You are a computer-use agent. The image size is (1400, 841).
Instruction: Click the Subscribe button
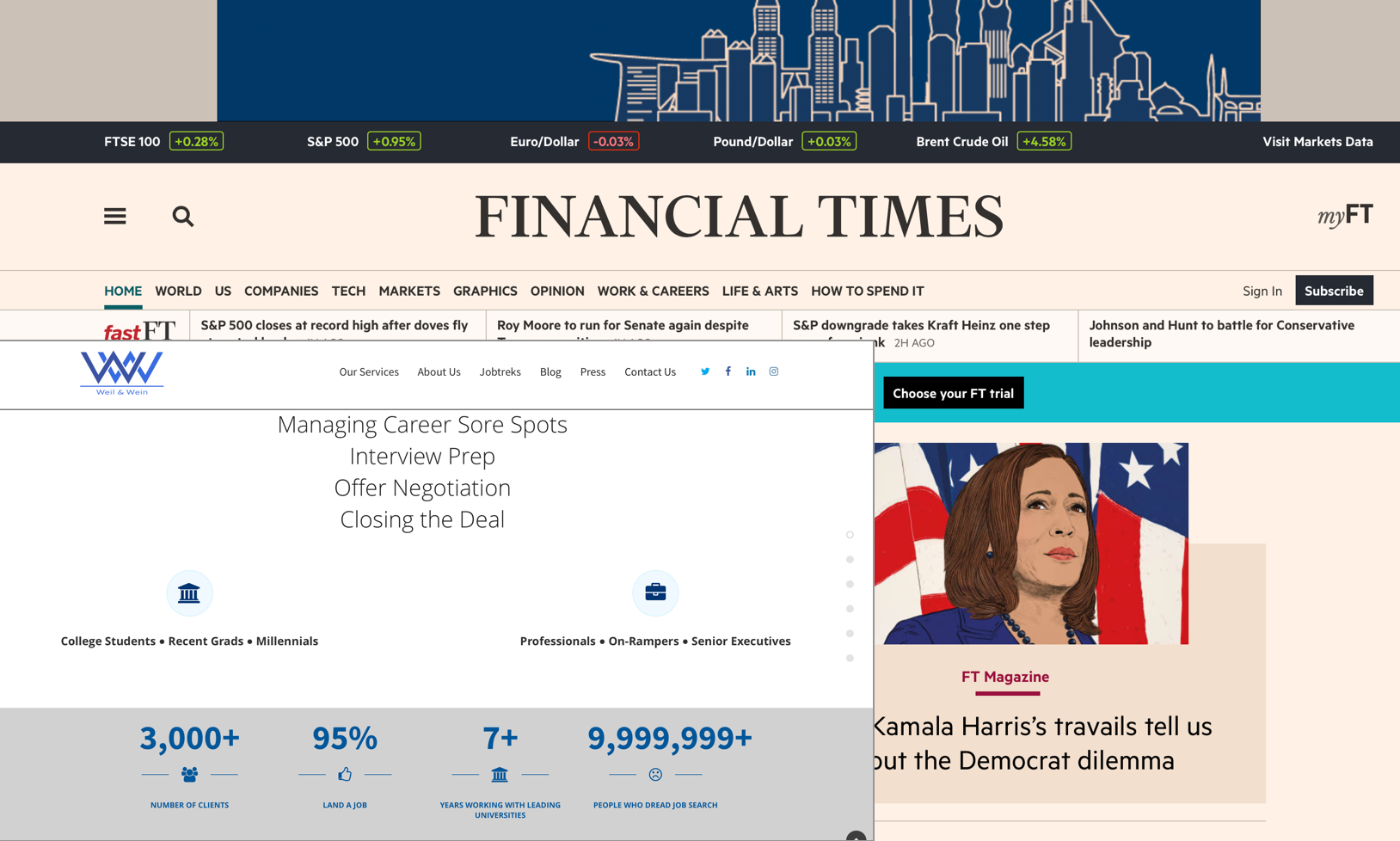[x=1334, y=291]
